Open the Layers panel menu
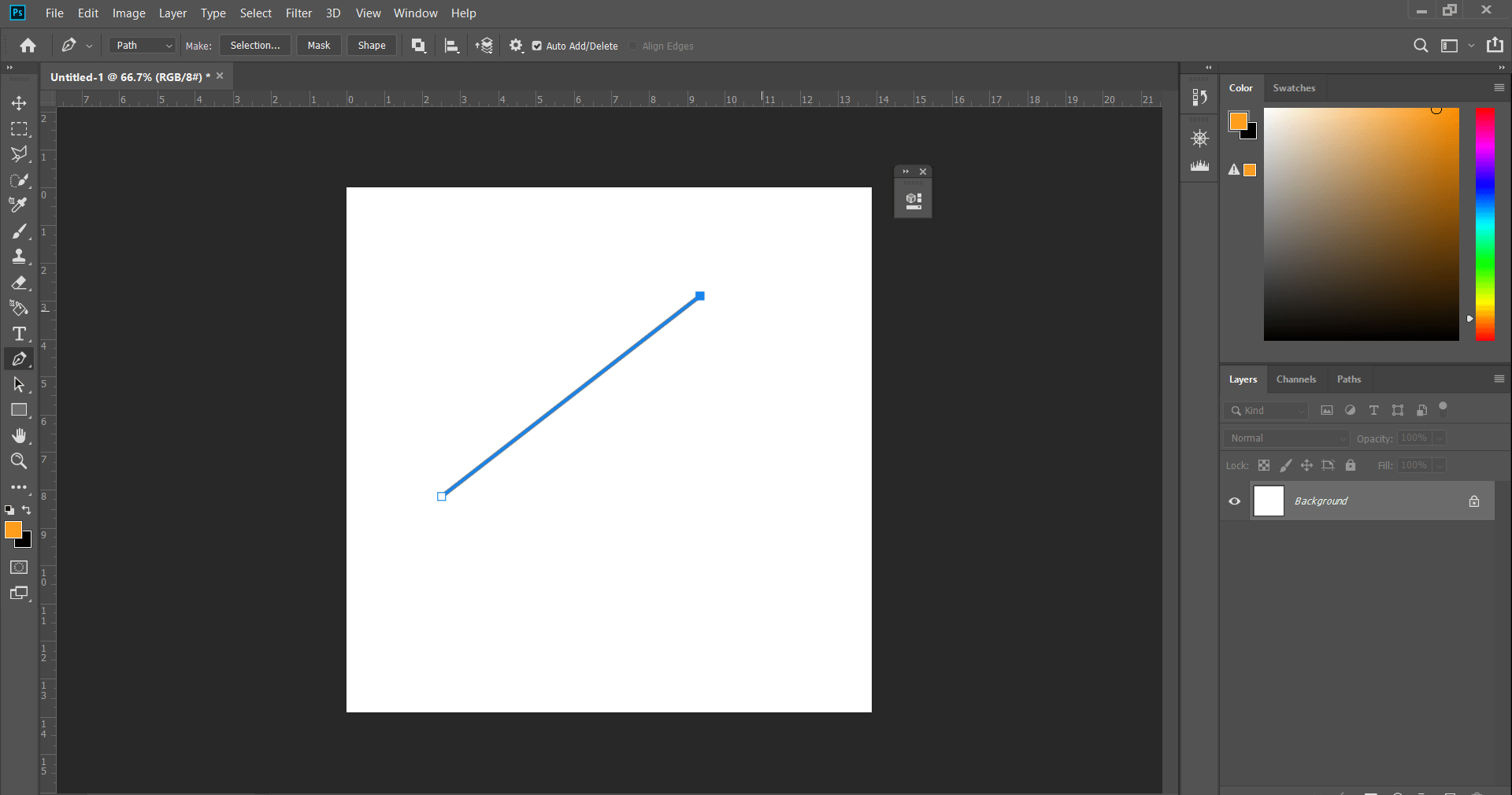 click(x=1499, y=379)
